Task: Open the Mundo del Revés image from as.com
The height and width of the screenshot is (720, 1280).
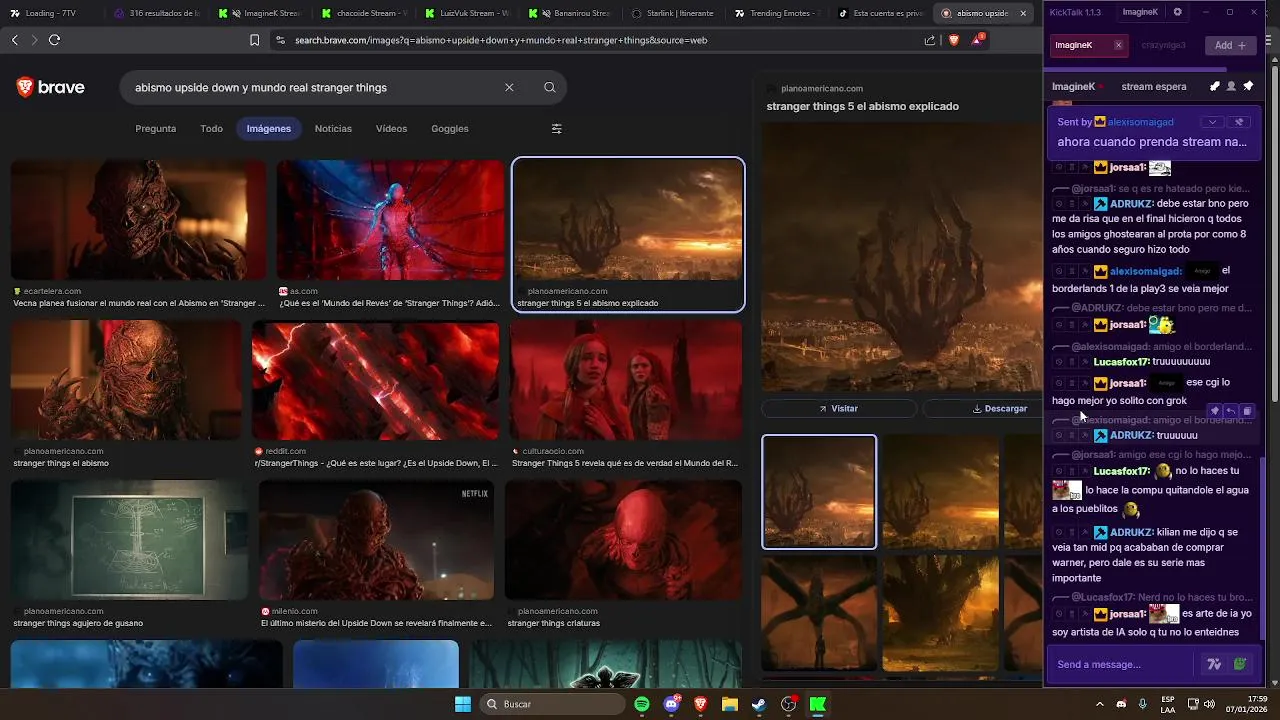Action: pyautogui.click(x=390, y=220)
